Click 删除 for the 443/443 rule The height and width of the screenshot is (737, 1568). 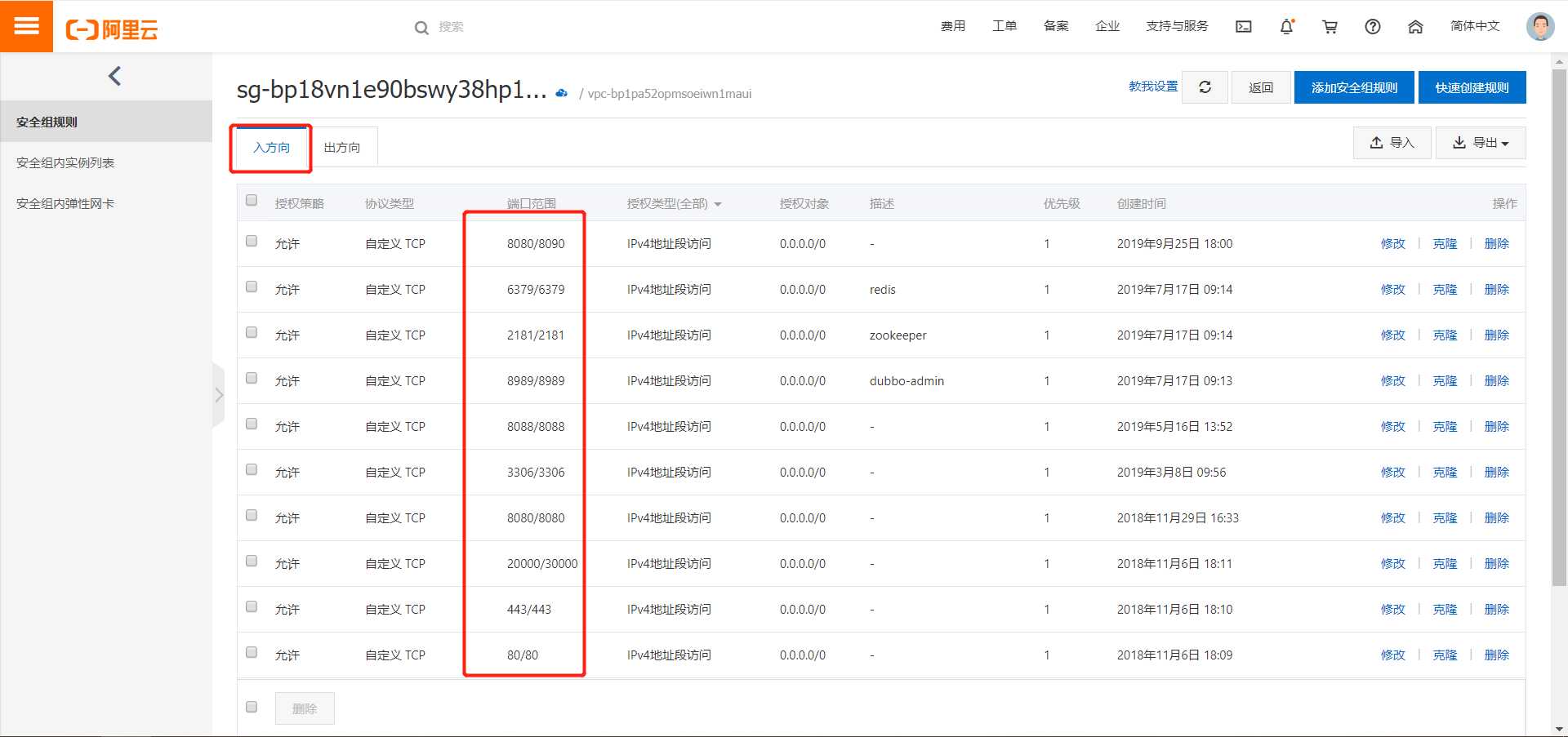1496,610
